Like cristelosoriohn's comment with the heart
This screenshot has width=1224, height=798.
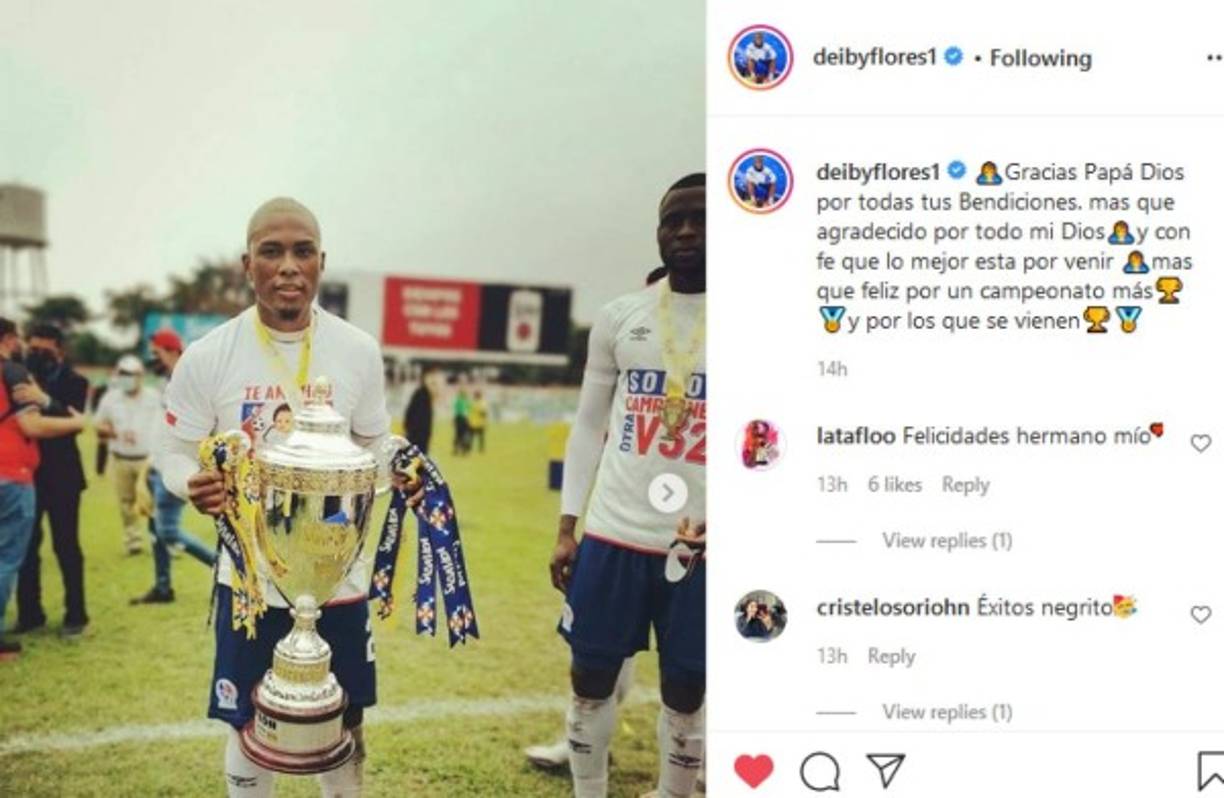tap(1200, 615)
